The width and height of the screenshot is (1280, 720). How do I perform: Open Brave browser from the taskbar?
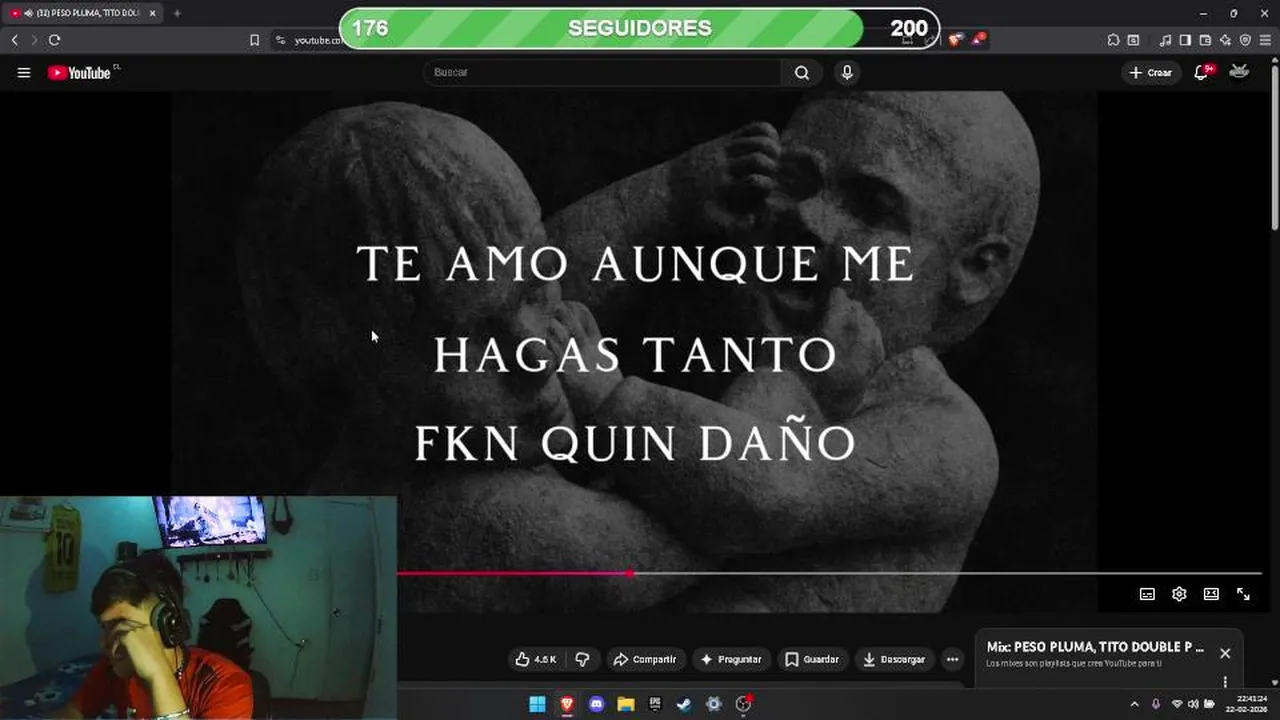point(567,704)
